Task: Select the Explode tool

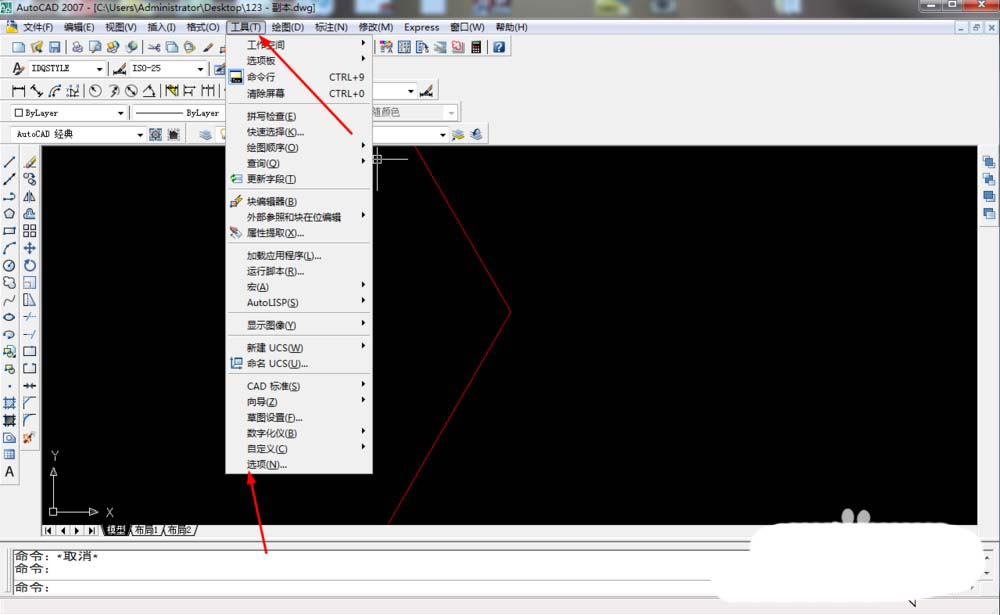Action: coord(29,438)
